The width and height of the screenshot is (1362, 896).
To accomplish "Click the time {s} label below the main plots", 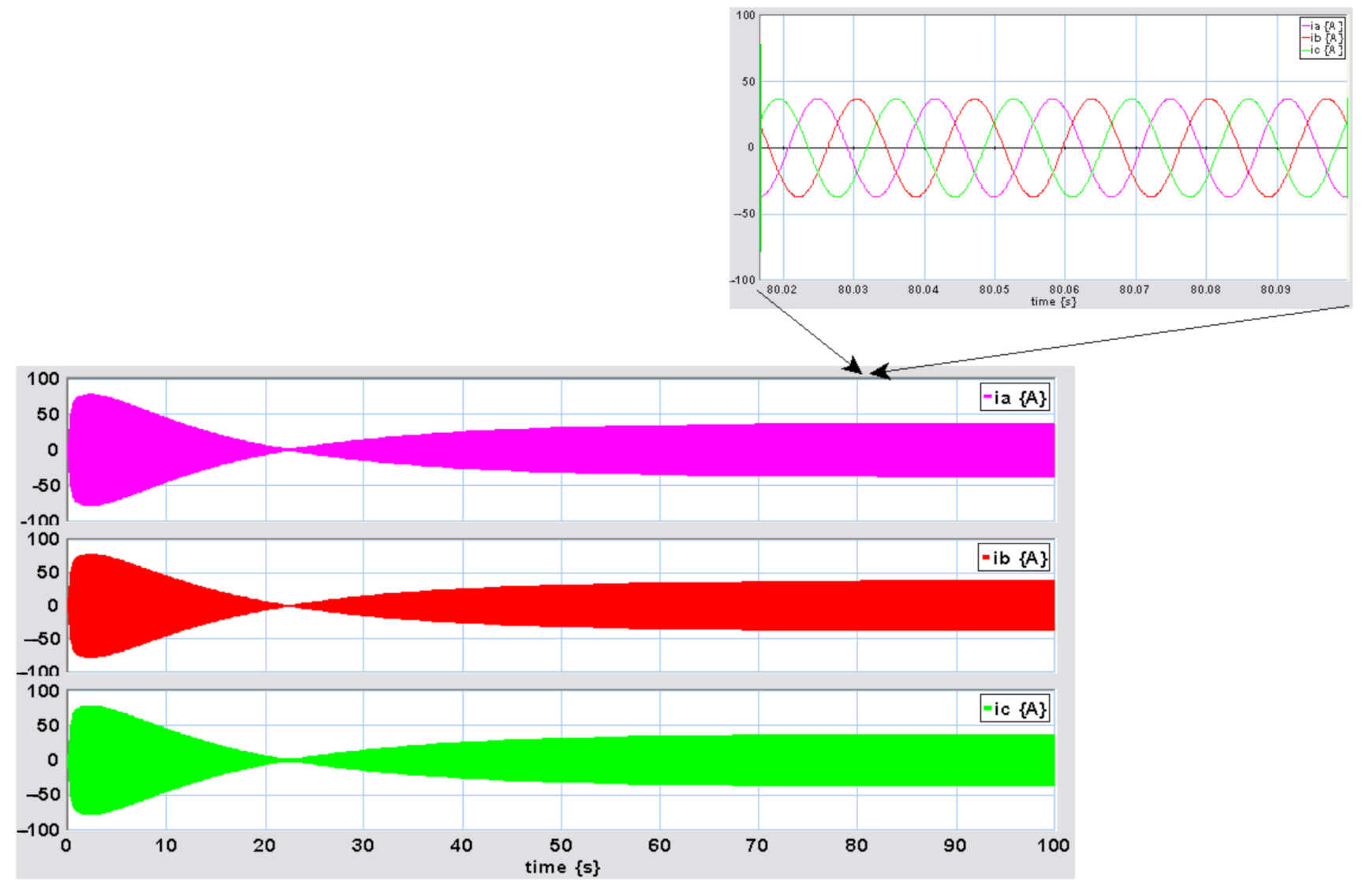I will pyautogui.click(x=562, y=867).
